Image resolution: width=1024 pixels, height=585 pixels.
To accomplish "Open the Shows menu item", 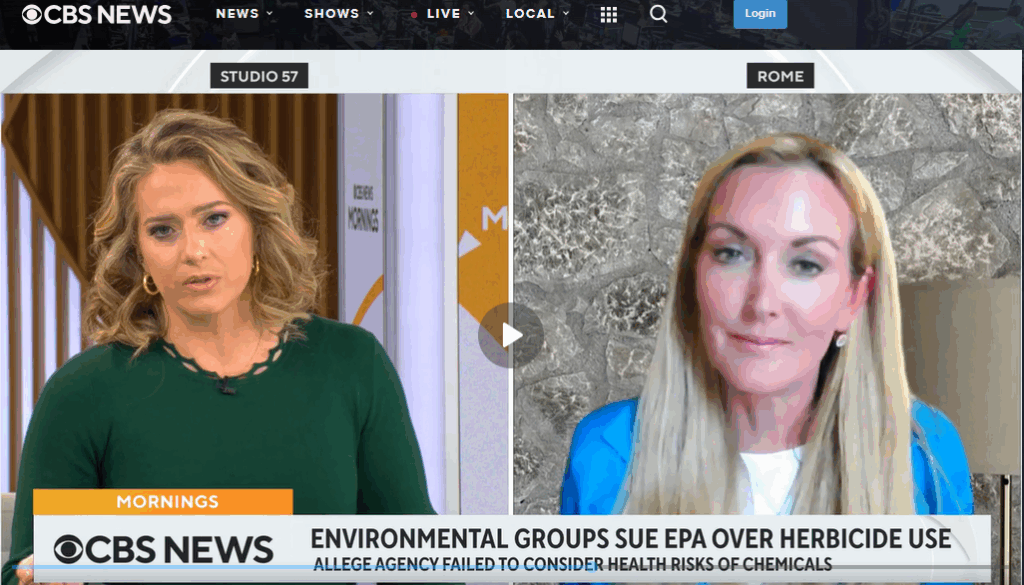I will [331, 14].
